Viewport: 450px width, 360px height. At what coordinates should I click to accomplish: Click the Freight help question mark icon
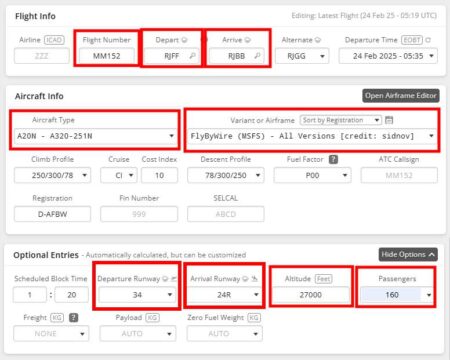pos(73,318)
